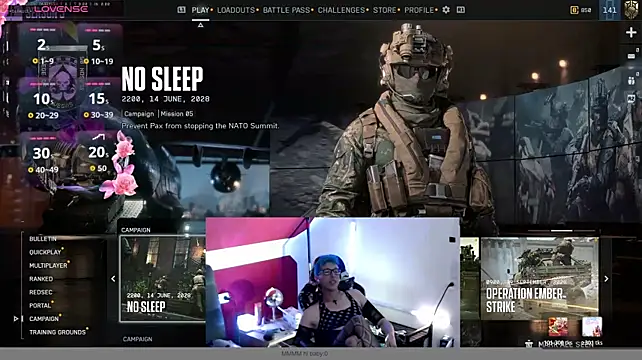Click the "Mission 05" label
This screenshot has width=642, height=360.
click(177, 114)
